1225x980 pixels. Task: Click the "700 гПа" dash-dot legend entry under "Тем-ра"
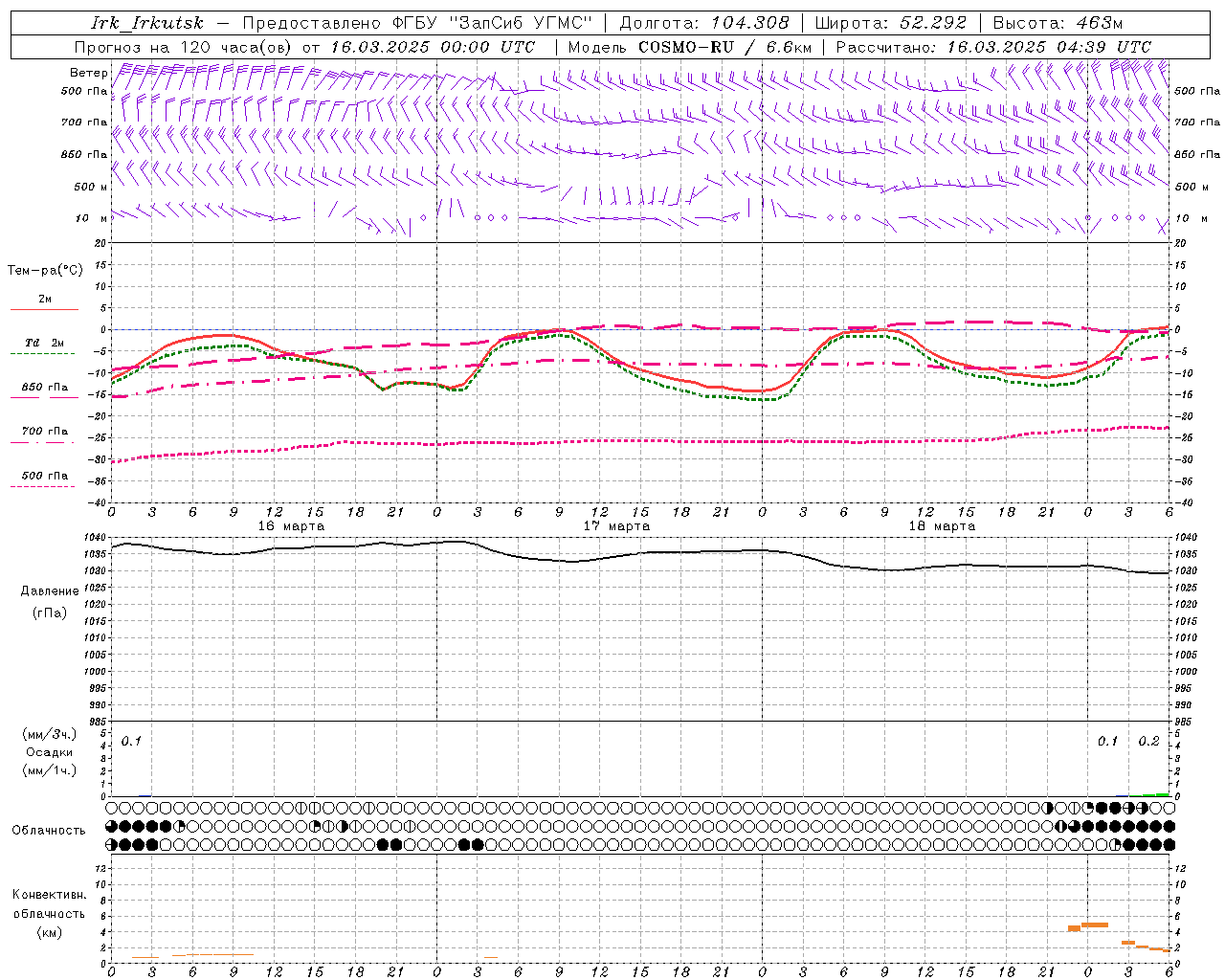click(45, 432)
